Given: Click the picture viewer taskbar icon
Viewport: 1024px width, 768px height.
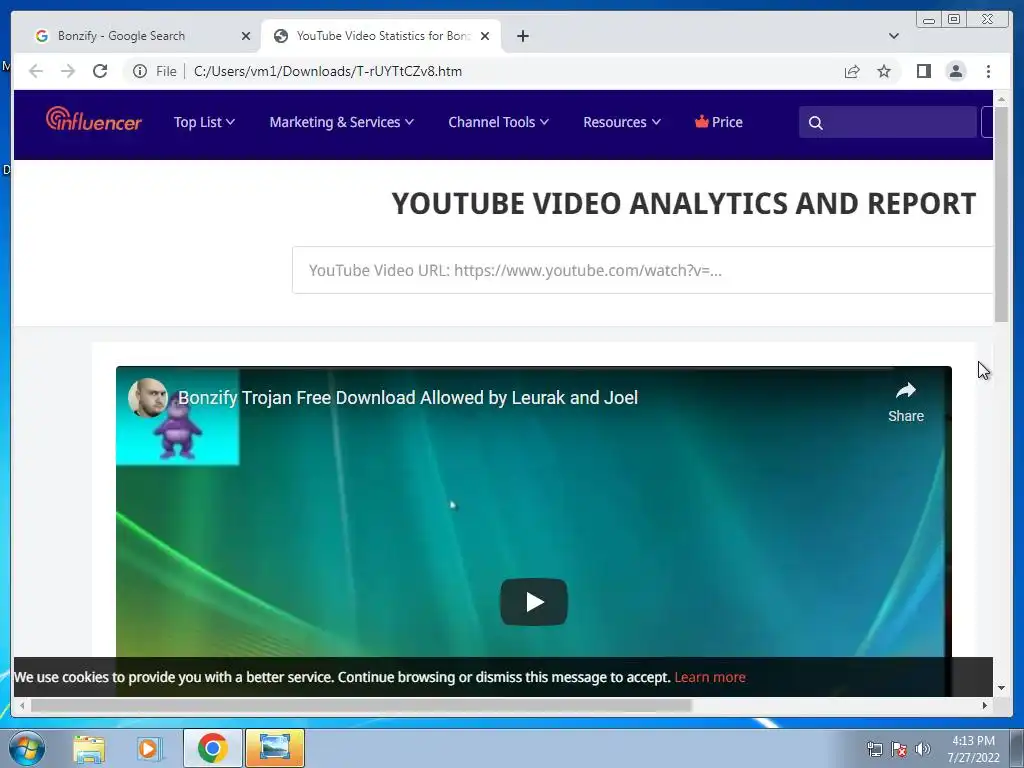Looking at the screenshot, I should coord(274,748).
